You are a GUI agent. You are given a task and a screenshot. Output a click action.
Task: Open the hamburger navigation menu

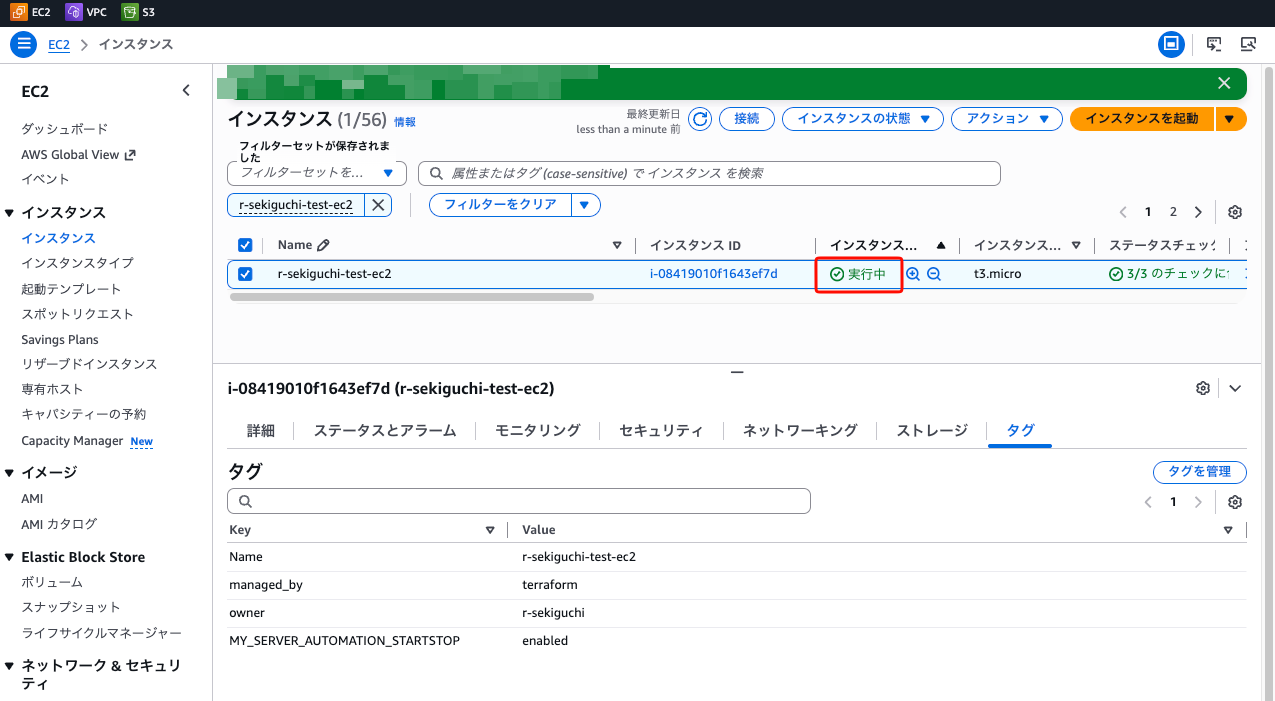(x=23, y=45)
